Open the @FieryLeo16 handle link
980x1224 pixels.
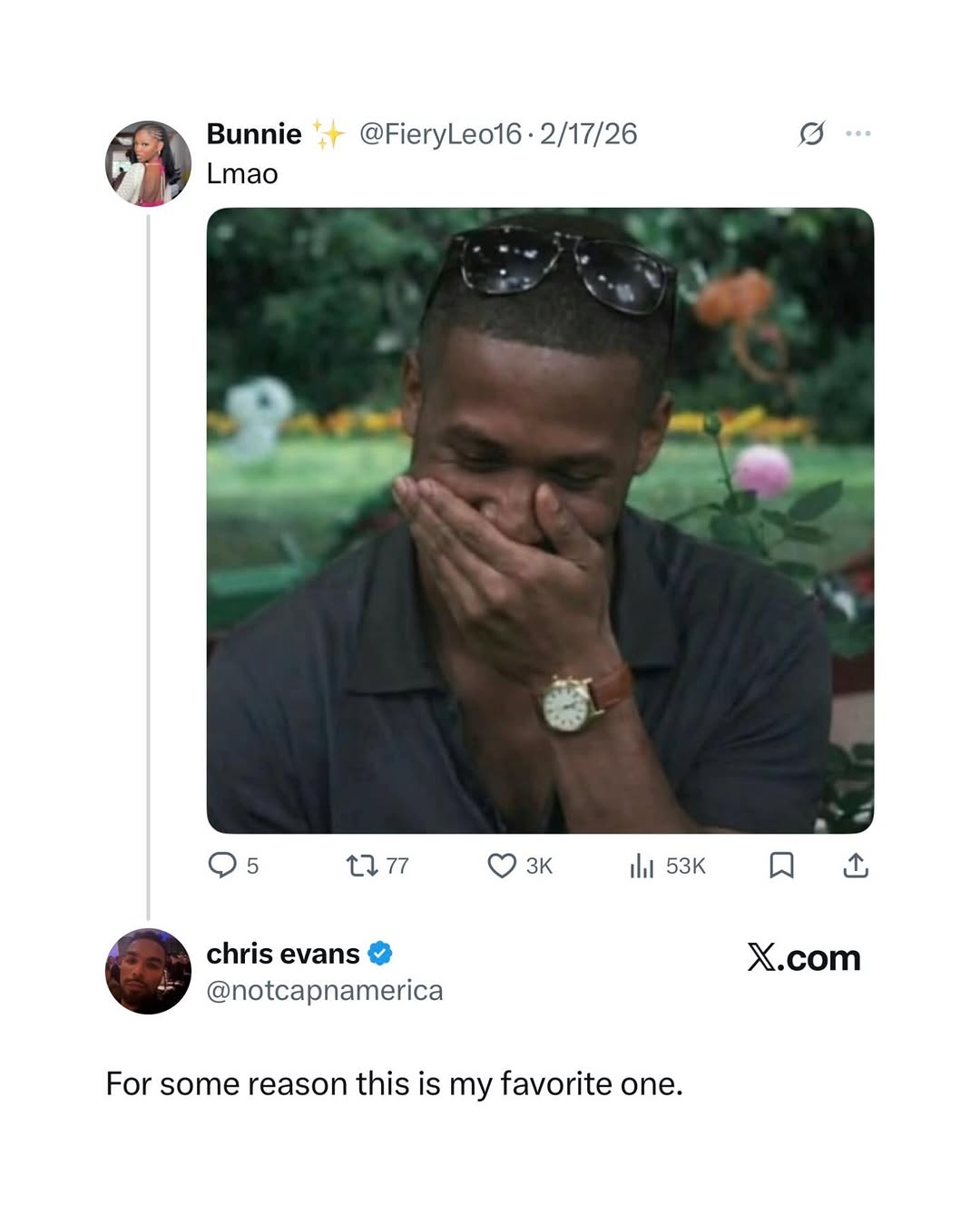(x=441, y=134)
